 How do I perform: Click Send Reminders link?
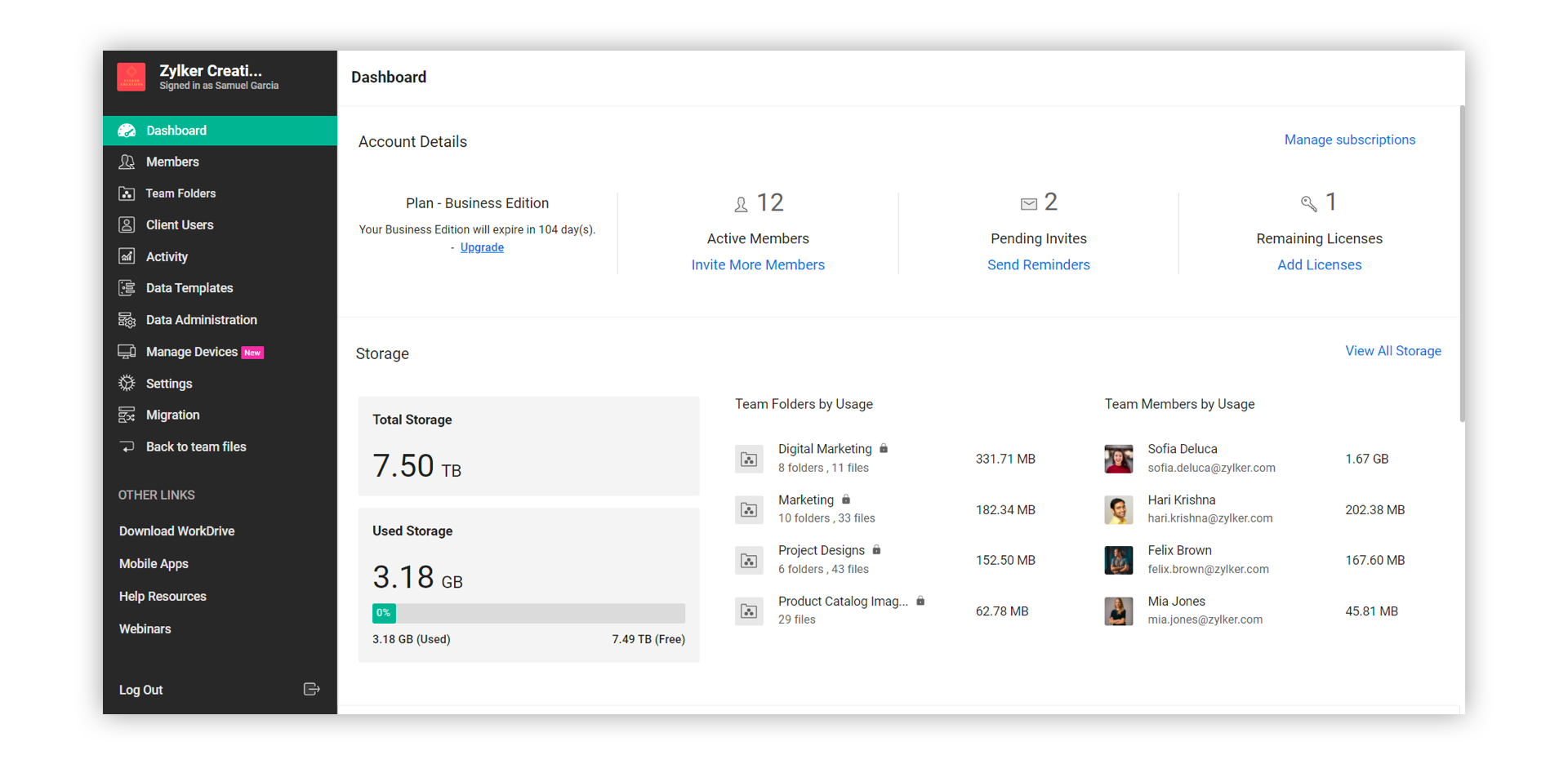click(1038, 265)
